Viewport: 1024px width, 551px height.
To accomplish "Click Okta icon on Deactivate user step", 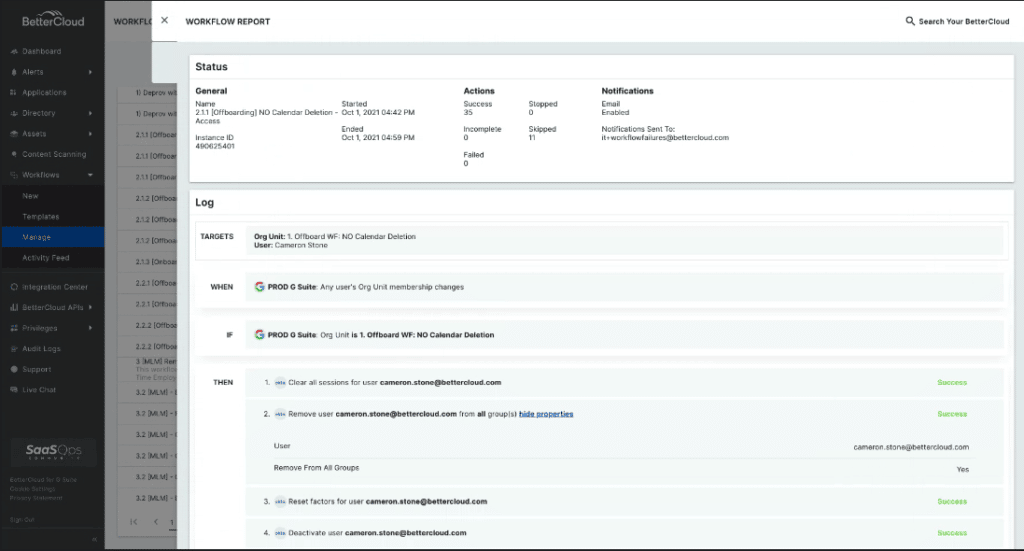I will [x=280, y=533].
